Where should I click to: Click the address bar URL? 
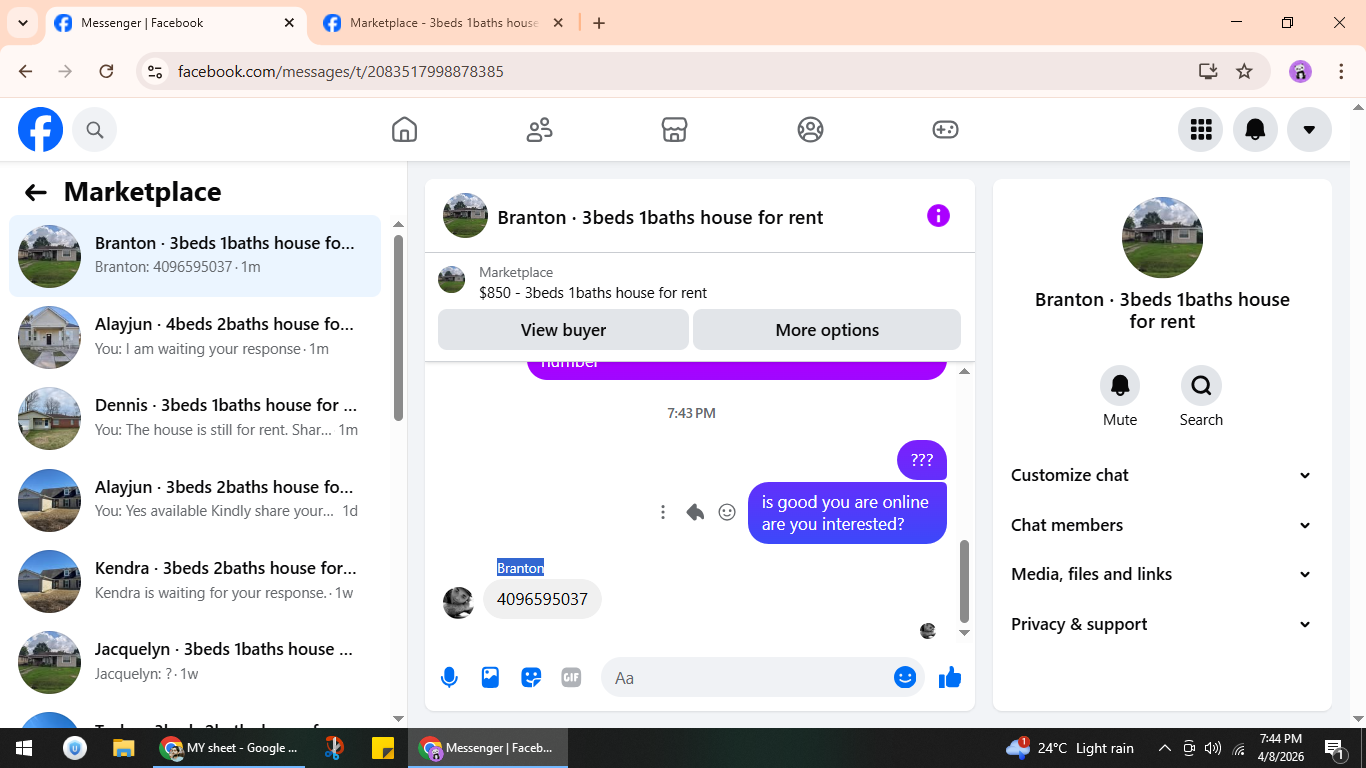coord(341,72)
